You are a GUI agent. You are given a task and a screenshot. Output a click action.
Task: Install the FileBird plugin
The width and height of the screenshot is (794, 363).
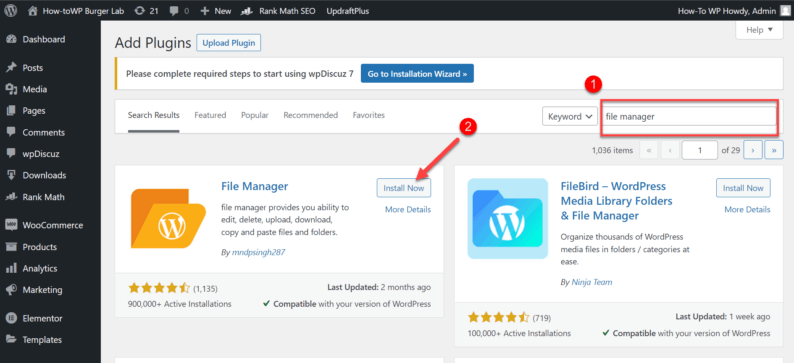[743, 188]
